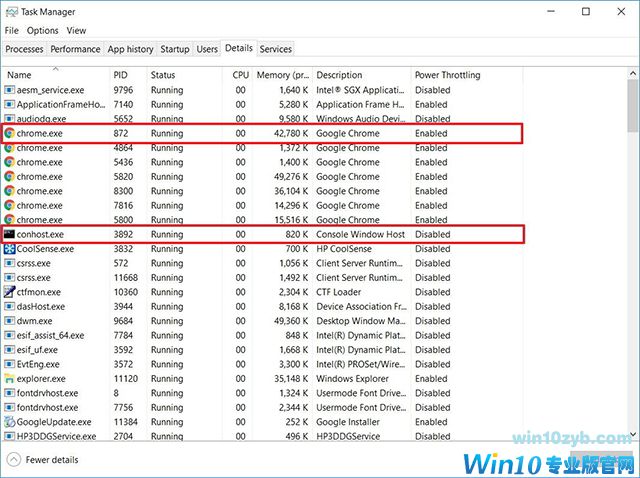Click the PID value 11384
Image resolution: width=640 pixels, height=478 pixels.
[x=126, y=422]
